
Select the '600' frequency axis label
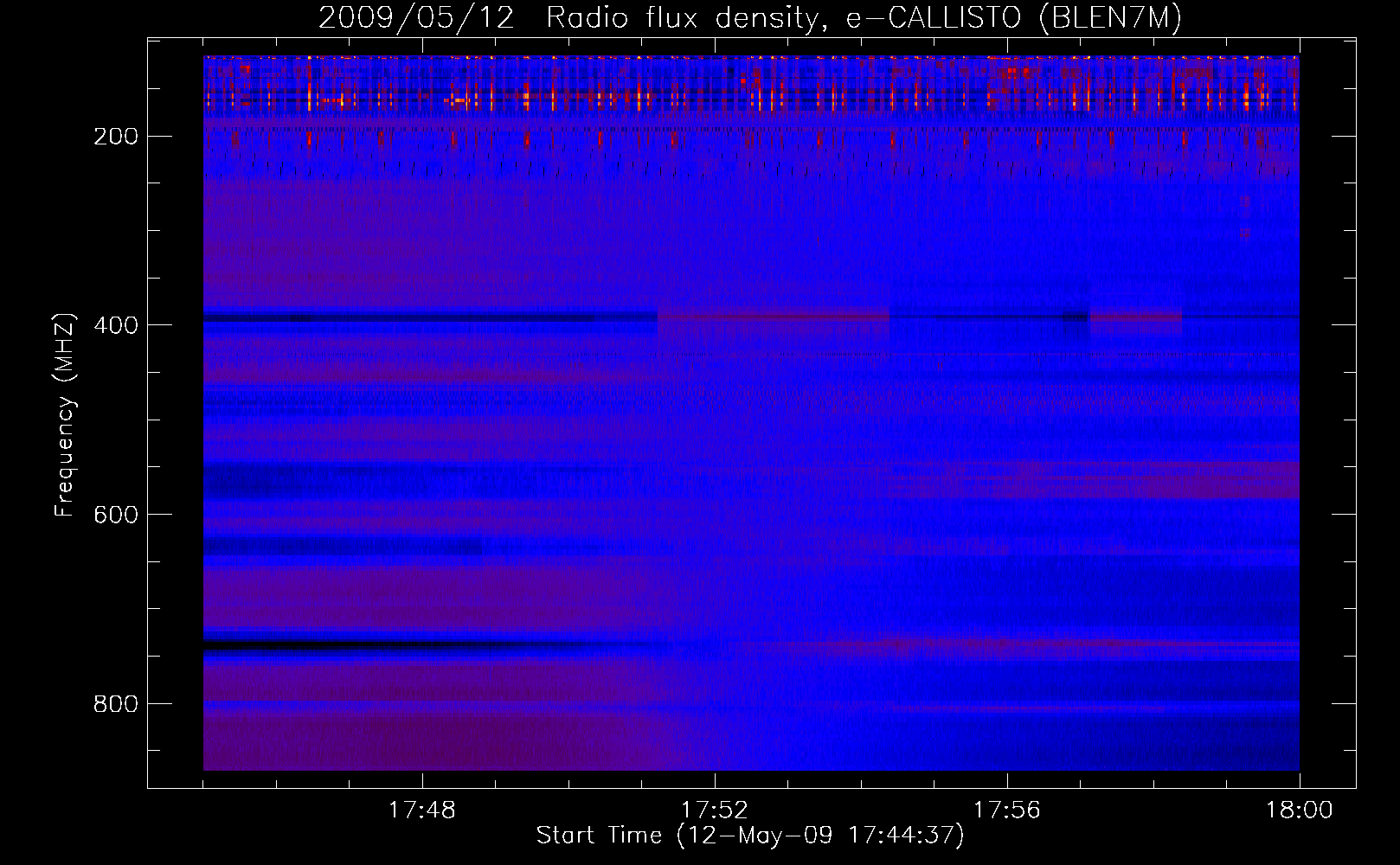(x=116, y=515)
